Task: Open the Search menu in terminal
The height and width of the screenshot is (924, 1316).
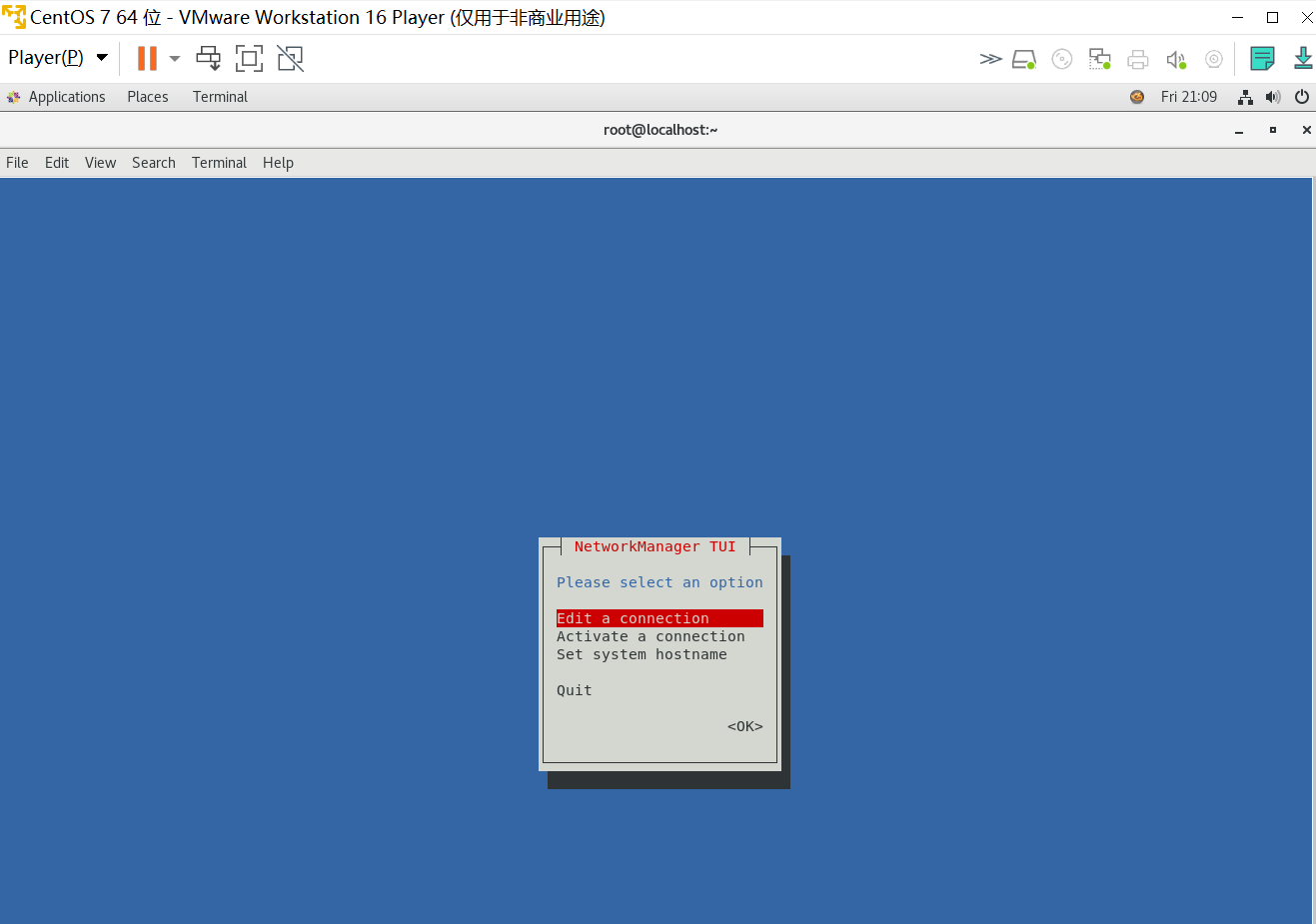Action: [153, 162]
